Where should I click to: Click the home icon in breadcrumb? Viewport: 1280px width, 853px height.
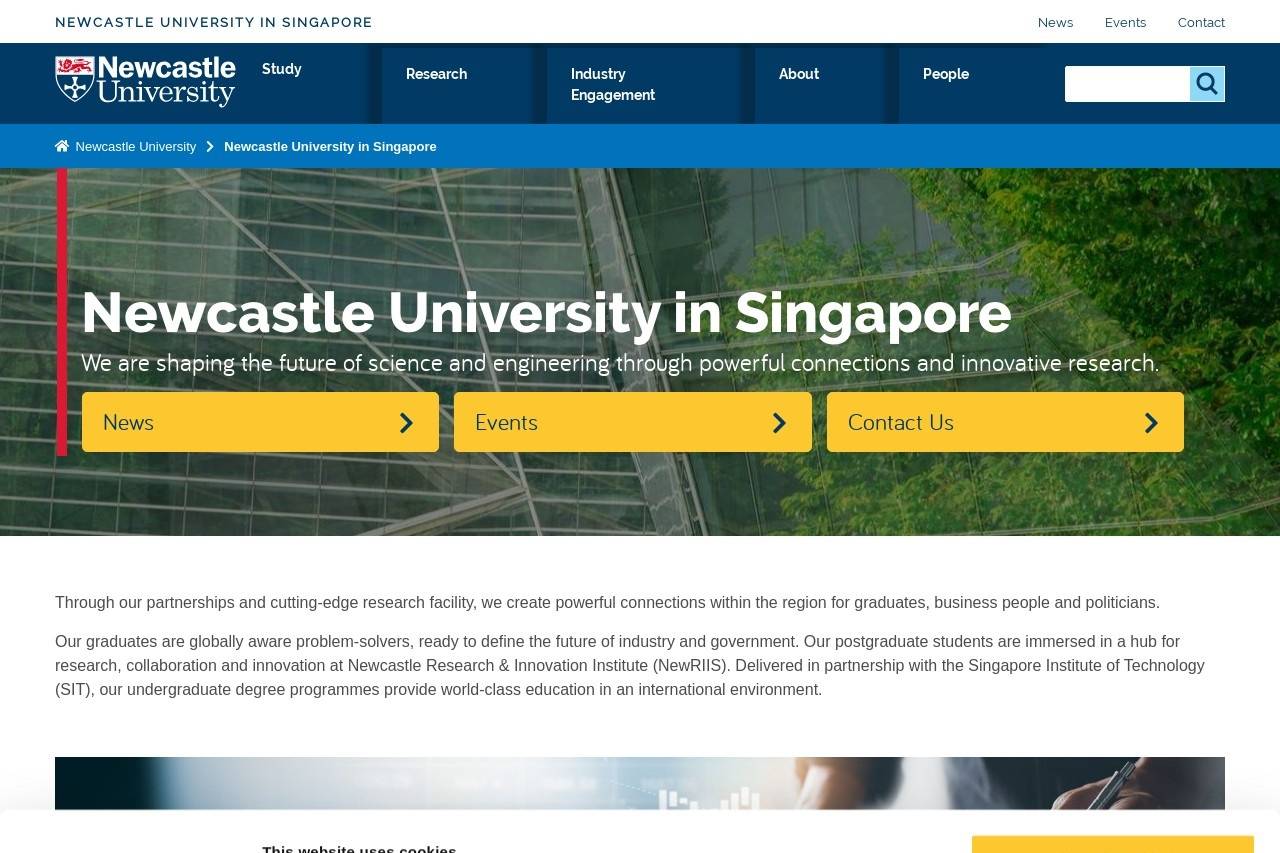pos(62,146)
